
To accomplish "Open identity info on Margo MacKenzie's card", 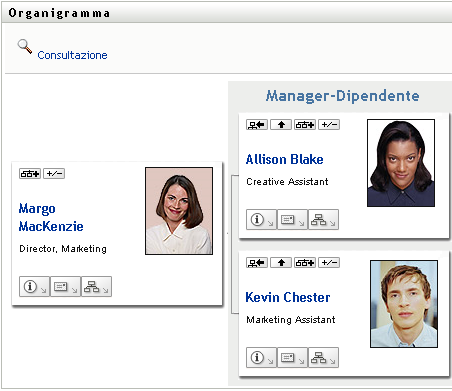I will 34,286.
